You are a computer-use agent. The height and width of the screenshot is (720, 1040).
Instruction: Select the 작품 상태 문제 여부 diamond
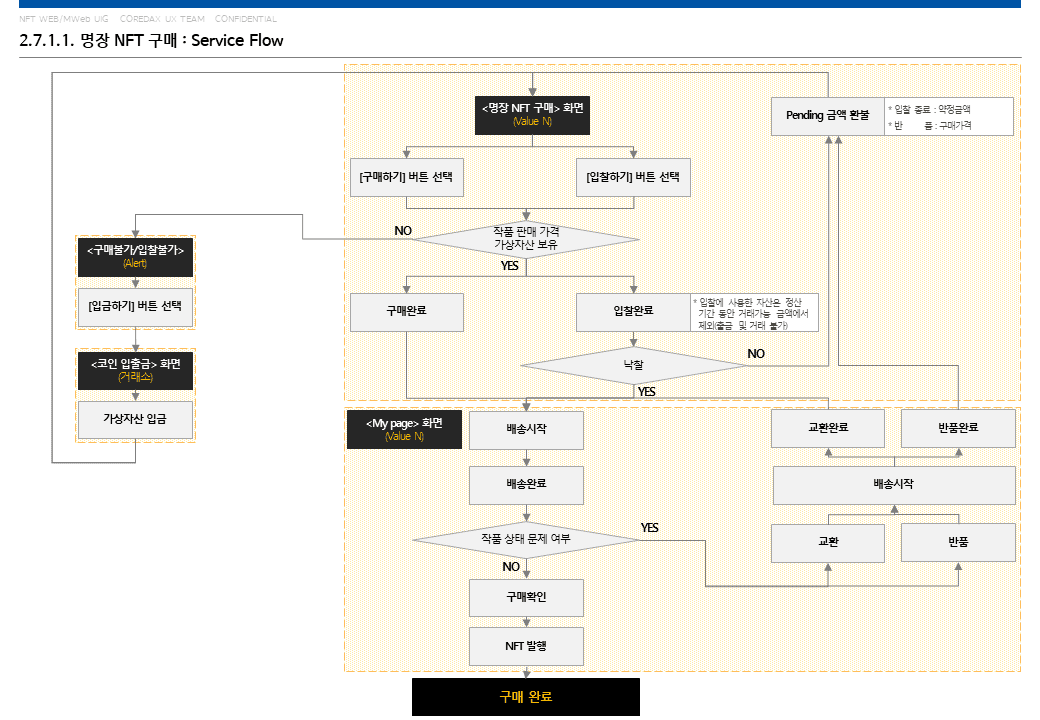(526, 540)
